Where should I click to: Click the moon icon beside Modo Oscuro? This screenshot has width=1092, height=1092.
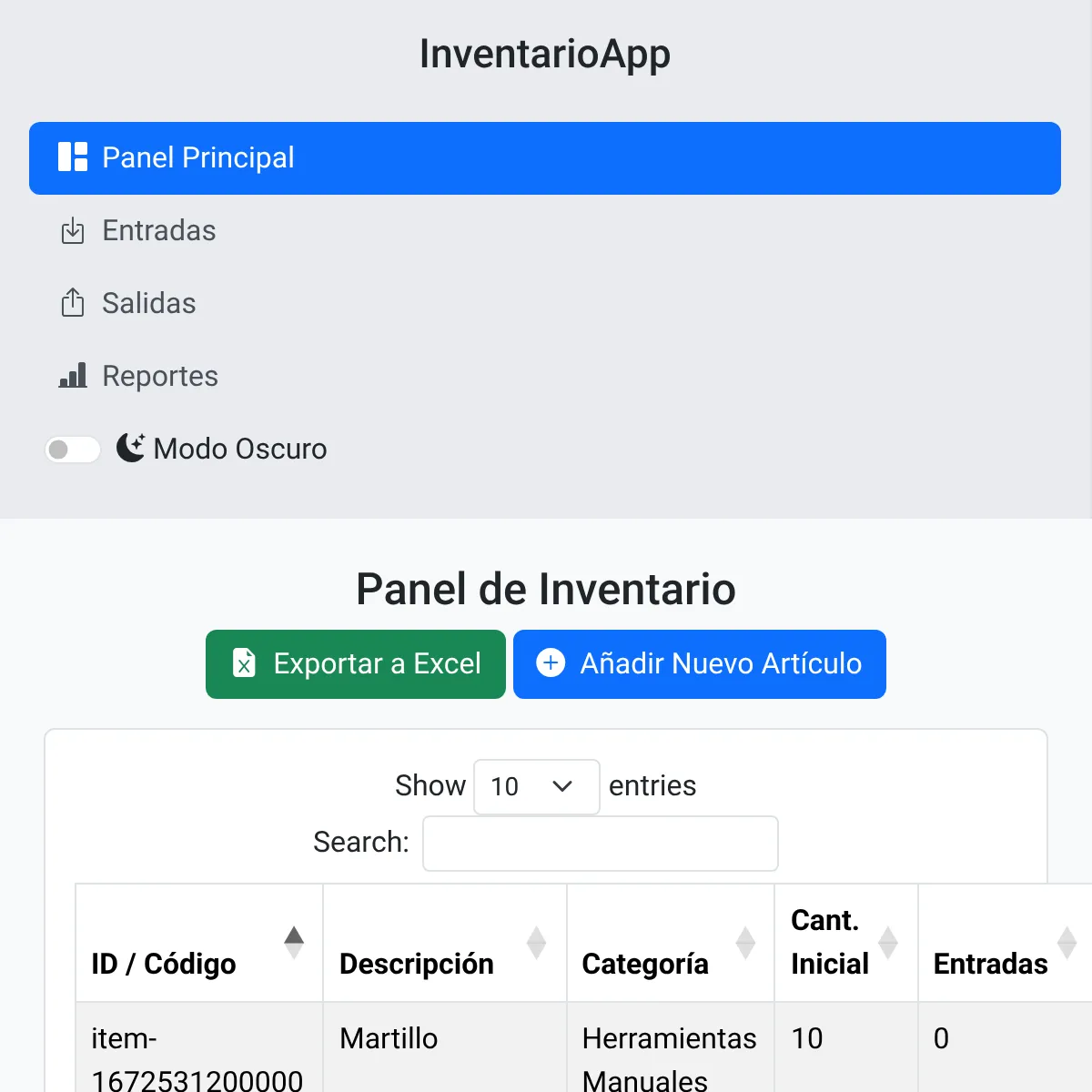(x=131, y=448)
